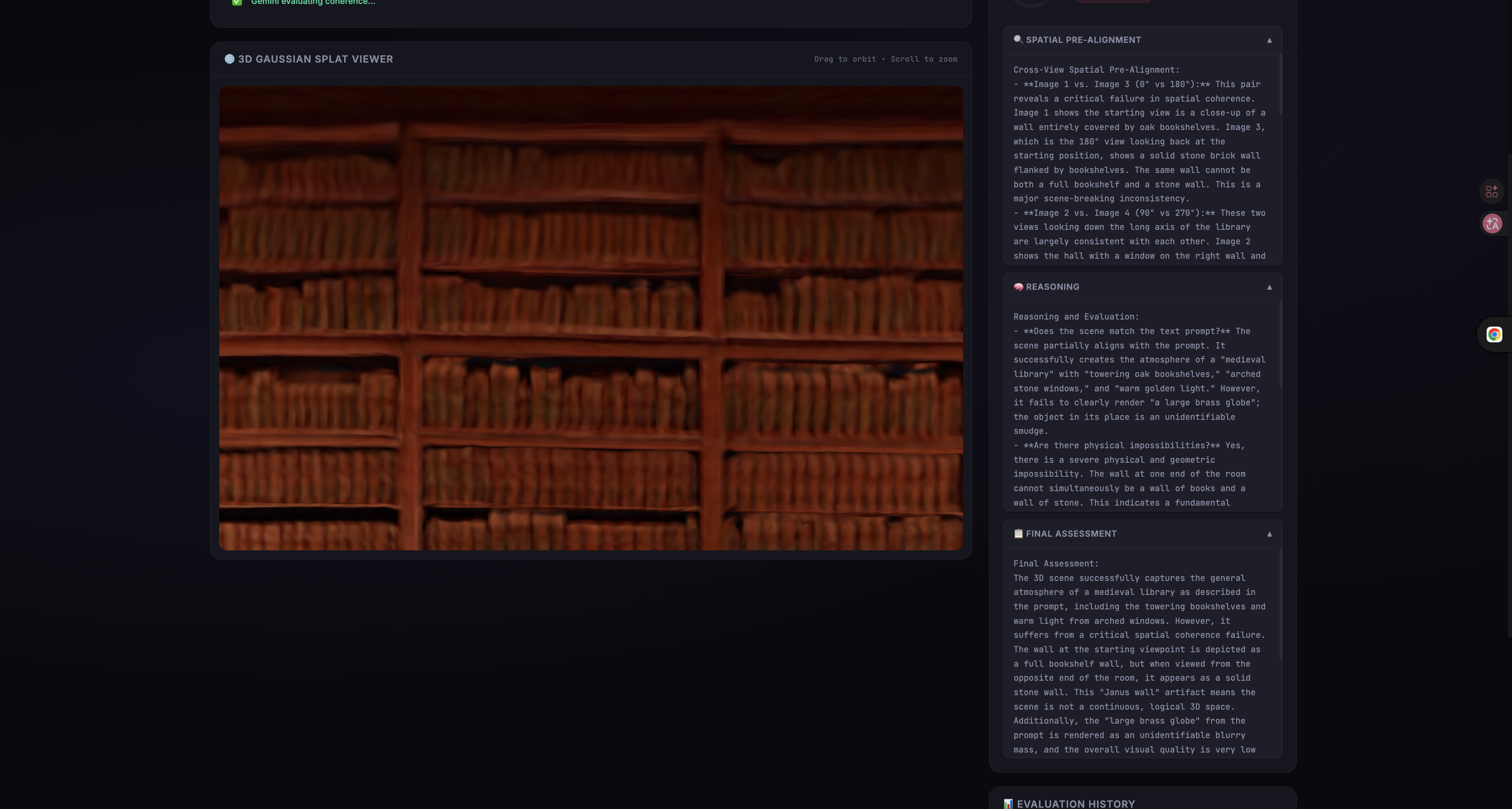Click the Final Assessment header title
Screen dimensions: 1512x809
[1071, 534]
